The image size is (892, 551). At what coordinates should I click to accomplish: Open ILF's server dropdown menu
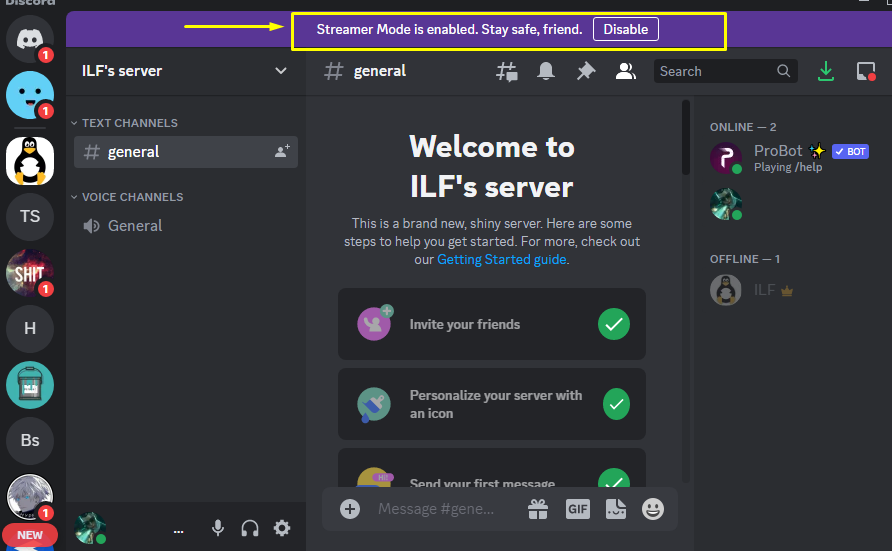(280, 71)
